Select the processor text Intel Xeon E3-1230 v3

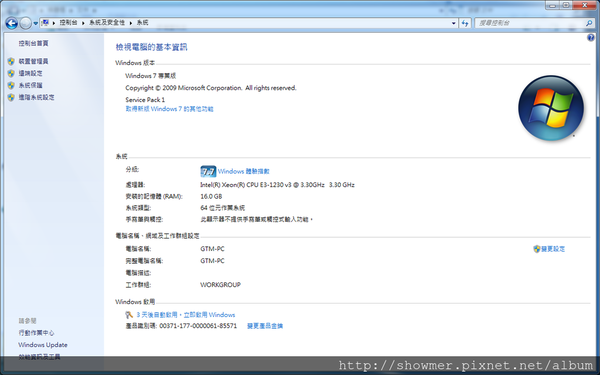[x=277, y=184]
